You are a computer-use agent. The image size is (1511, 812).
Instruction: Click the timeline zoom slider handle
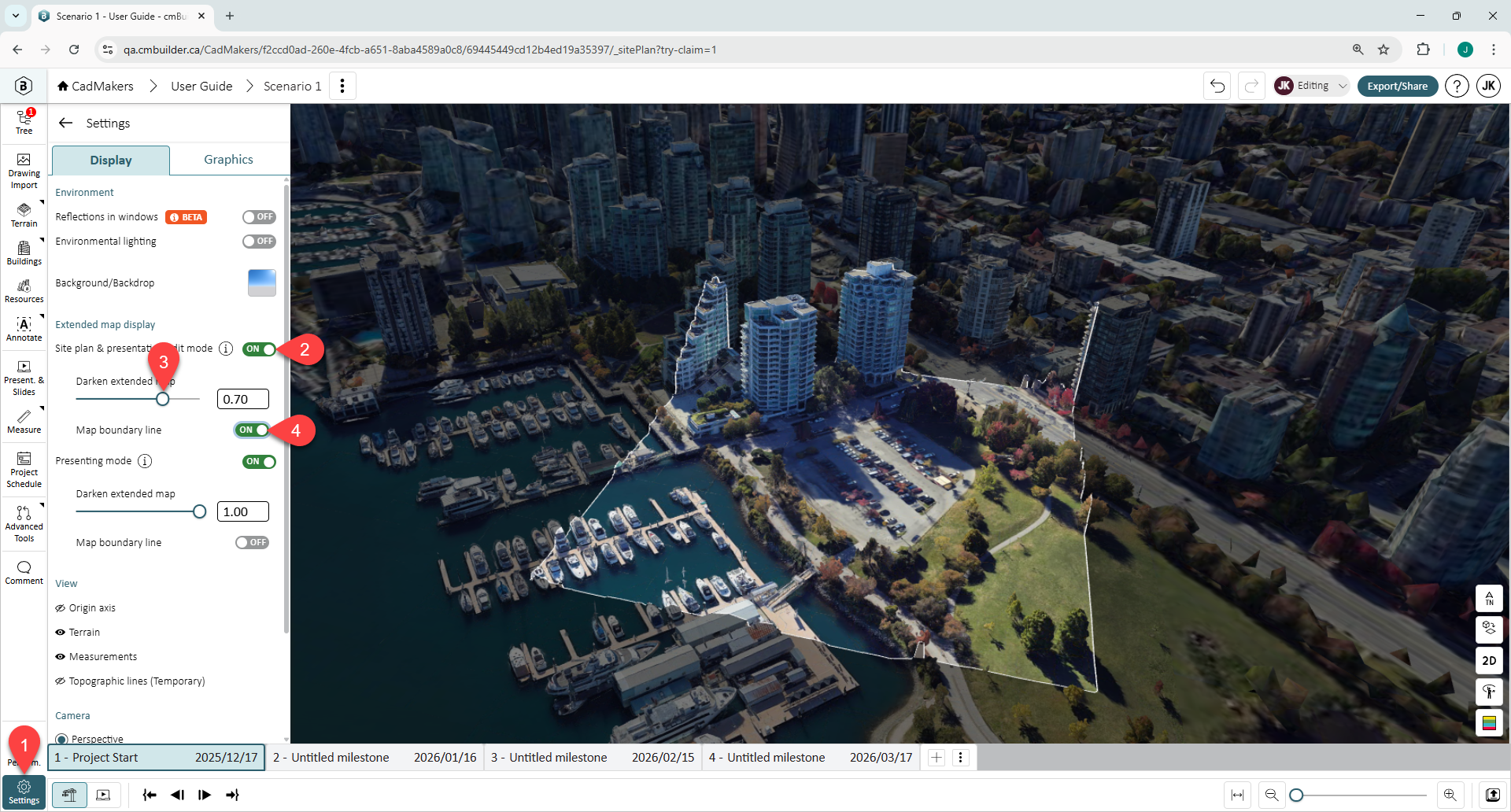1296,795
